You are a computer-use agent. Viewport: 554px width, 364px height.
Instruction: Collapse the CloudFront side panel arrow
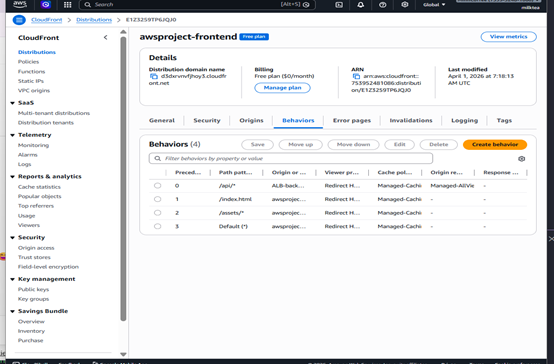tap(105, 37)
